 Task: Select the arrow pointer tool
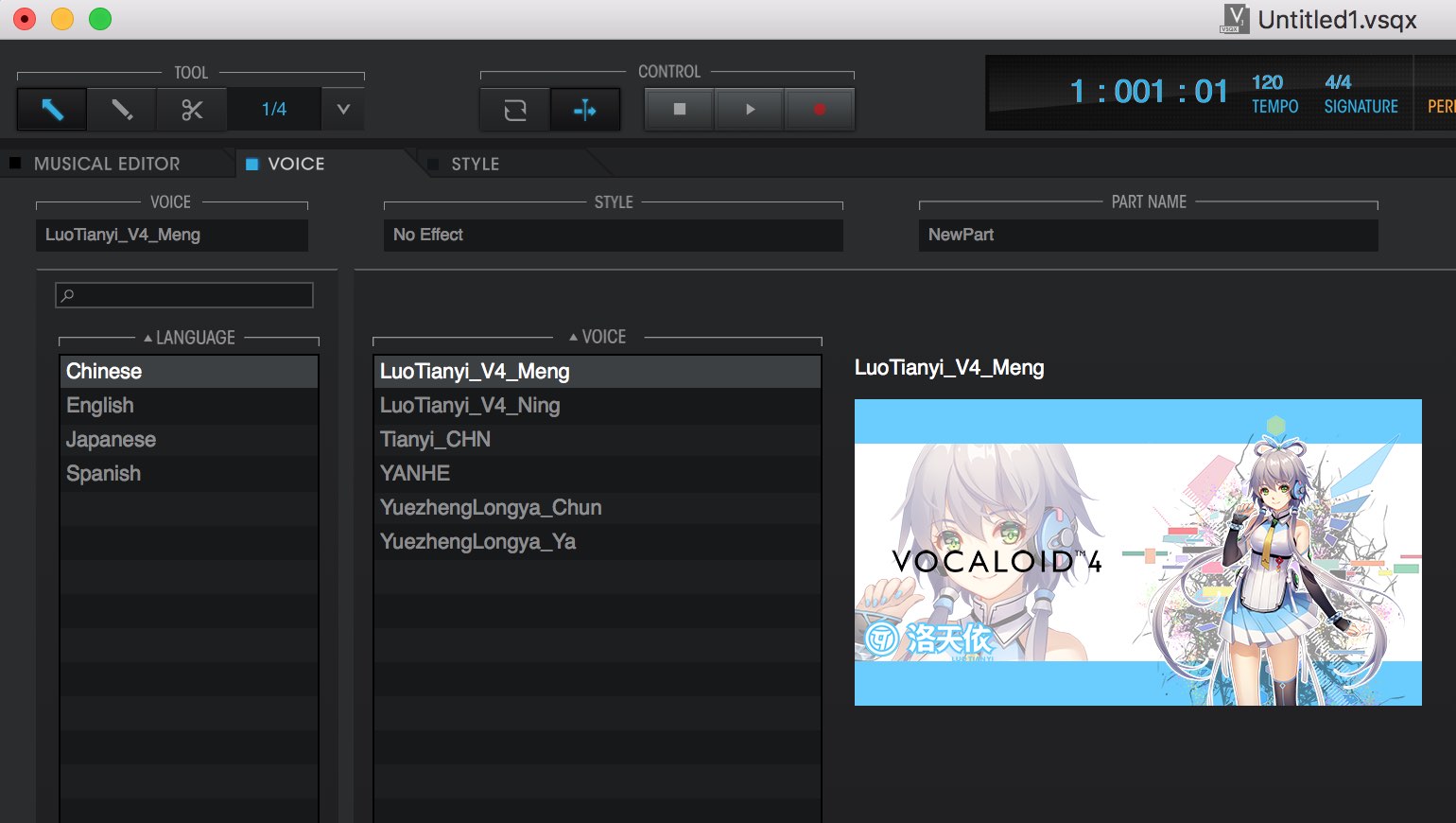pyautogui.click(x=52, y=110)
